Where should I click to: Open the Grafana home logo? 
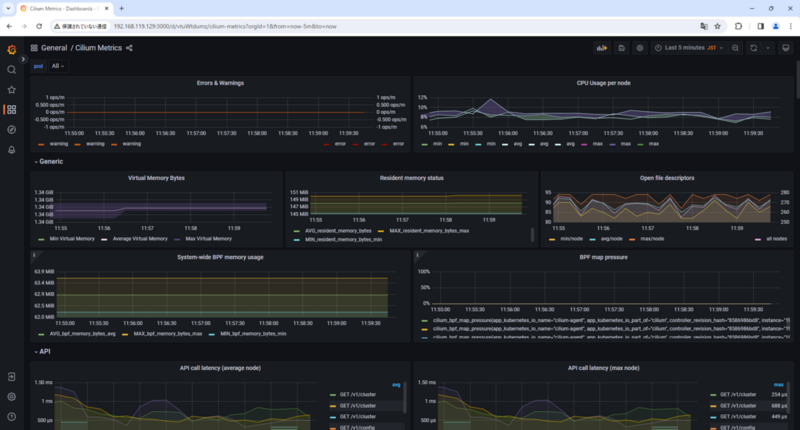11,49
